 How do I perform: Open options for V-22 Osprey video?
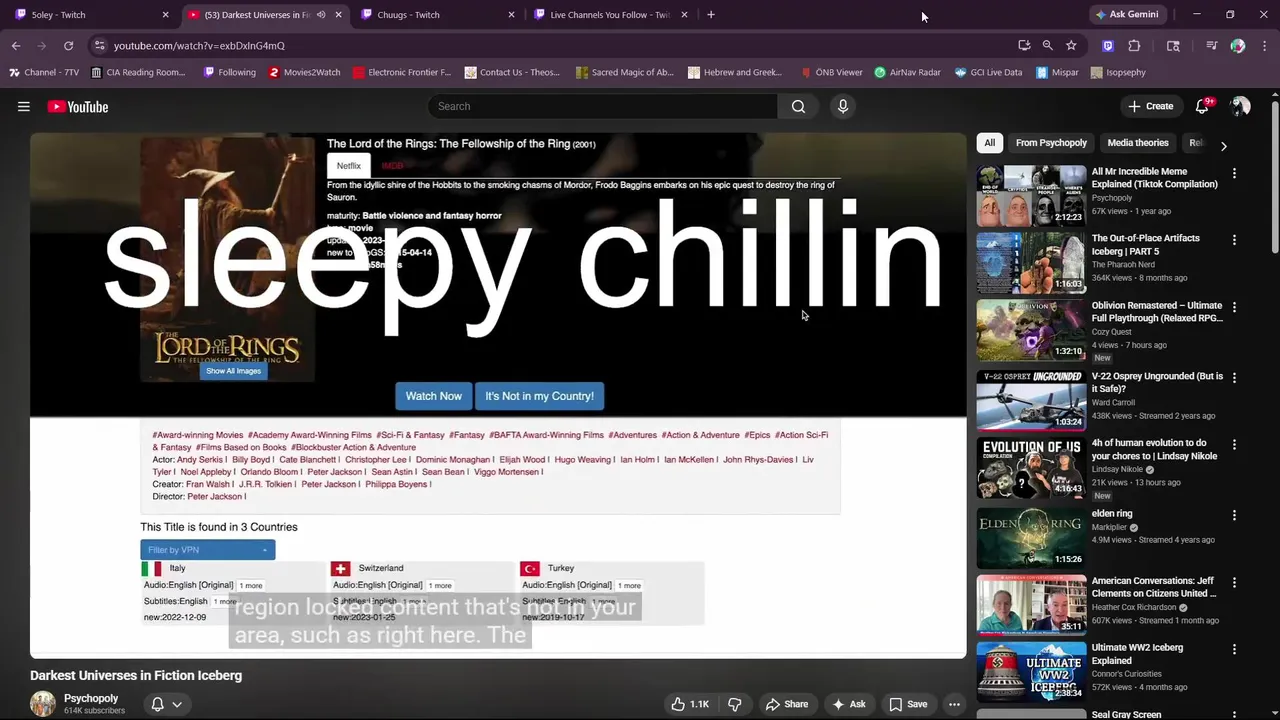(x=1234, y=378)
